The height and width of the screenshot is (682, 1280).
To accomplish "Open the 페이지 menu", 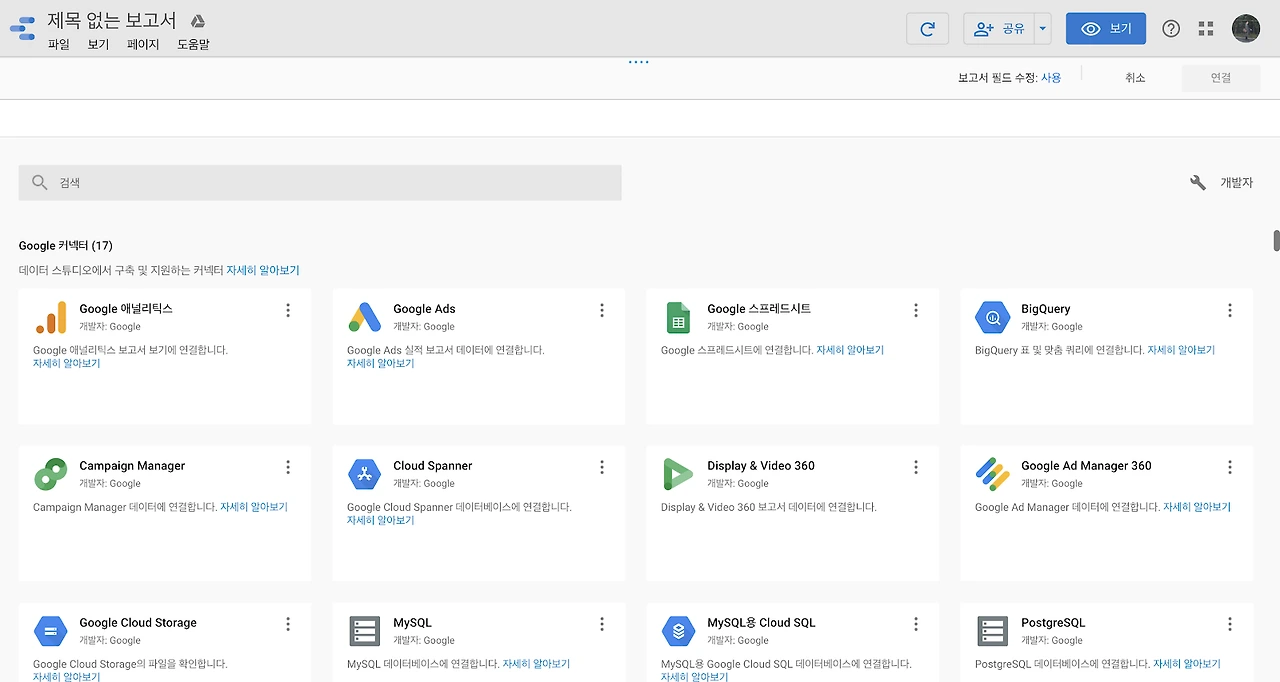I will (143, 45).
